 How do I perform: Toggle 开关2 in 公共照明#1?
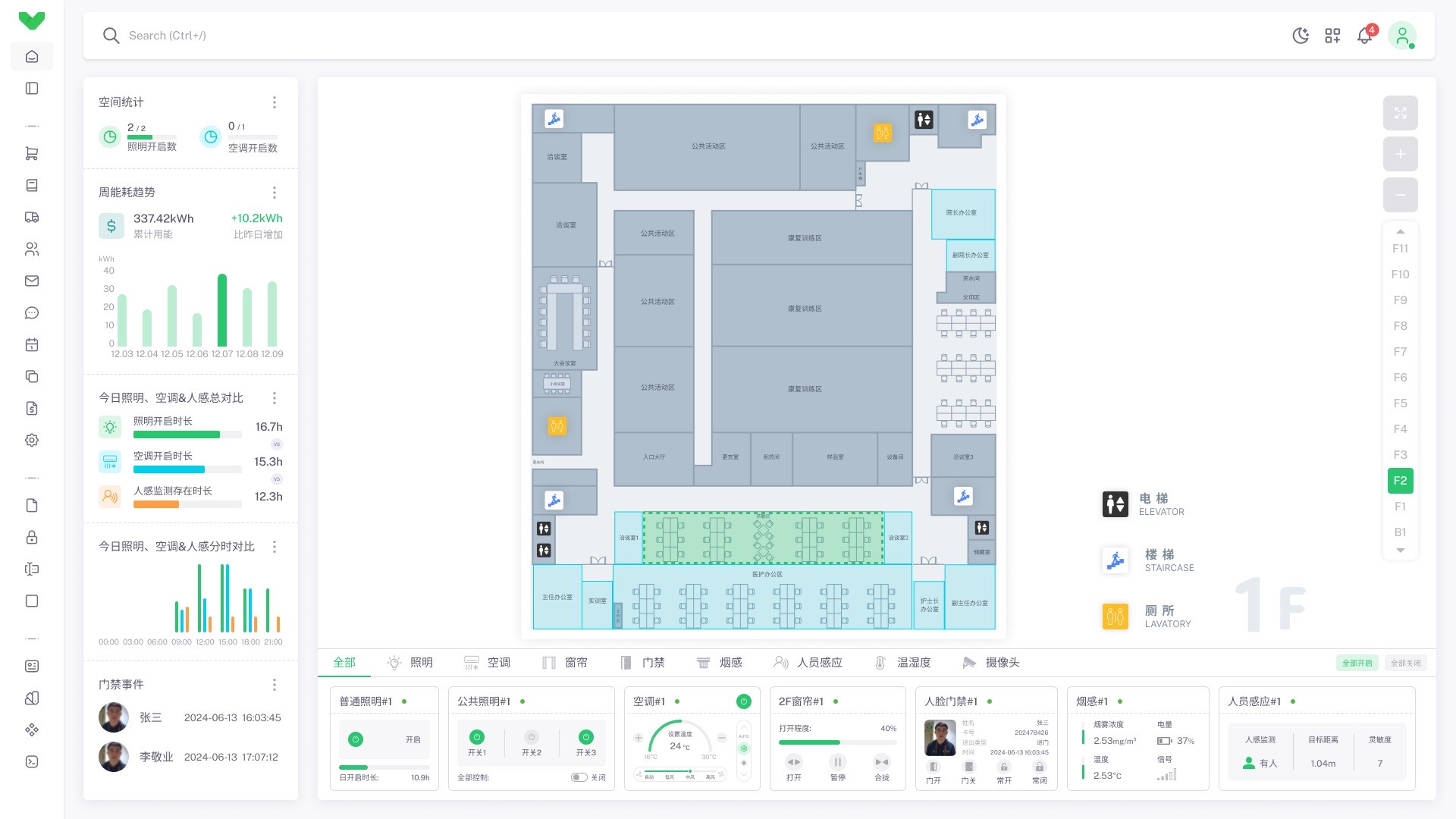click(532, 737)
